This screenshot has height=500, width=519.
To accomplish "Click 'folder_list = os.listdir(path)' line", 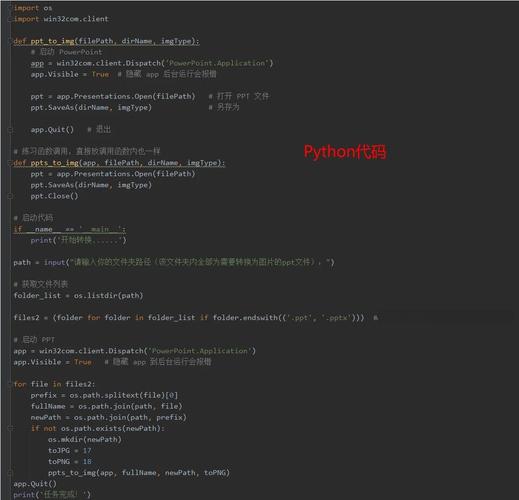I will tap(78, 296).
